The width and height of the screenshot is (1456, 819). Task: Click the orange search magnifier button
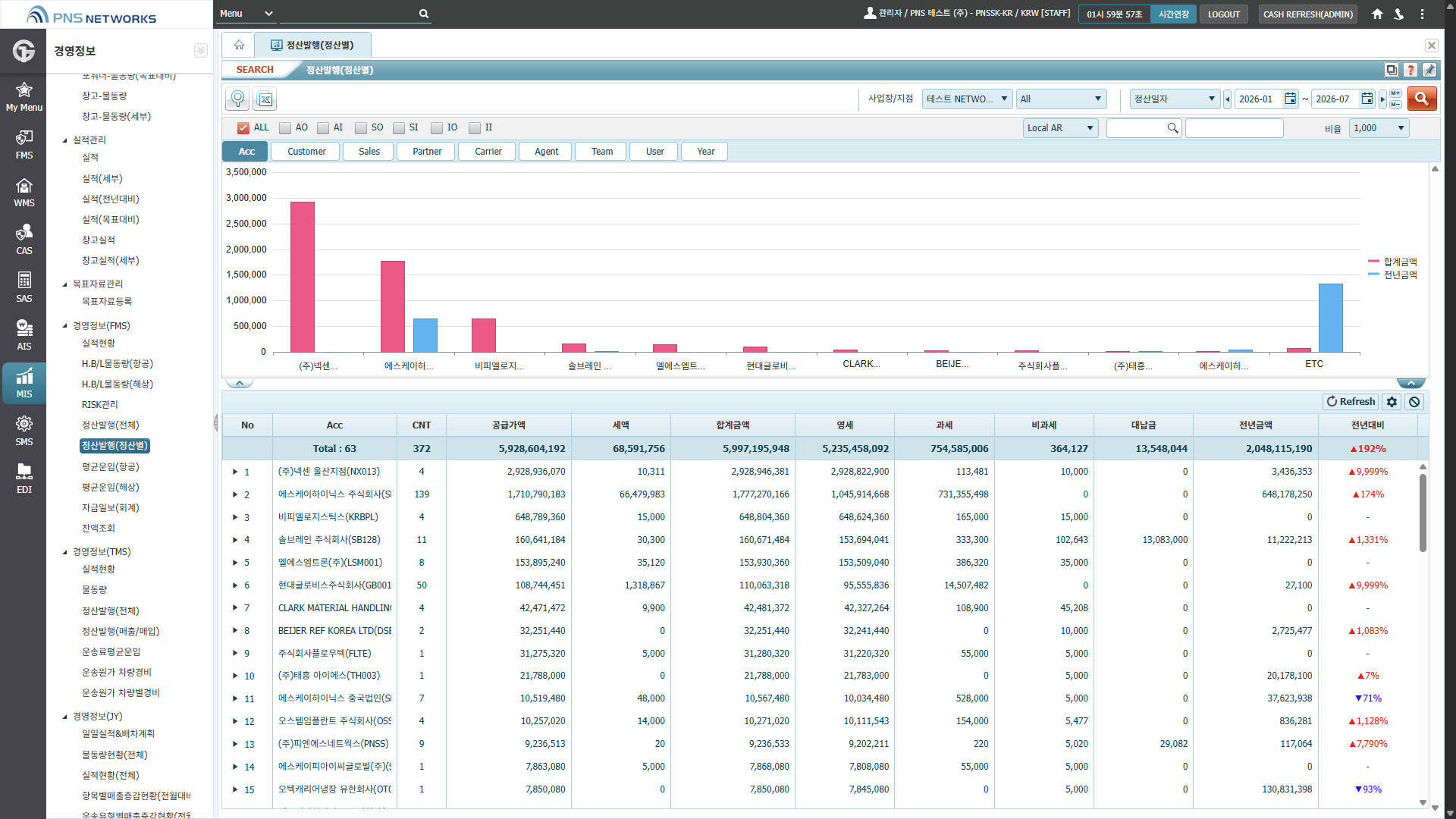[1422, 99]
